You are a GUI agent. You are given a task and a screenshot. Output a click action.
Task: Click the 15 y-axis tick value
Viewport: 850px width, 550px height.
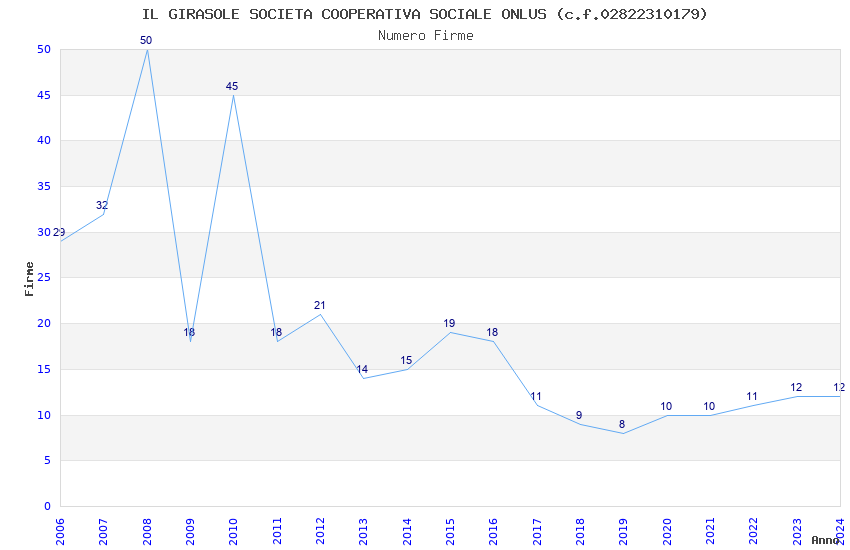pyautogui.click(x=44, y=370)
